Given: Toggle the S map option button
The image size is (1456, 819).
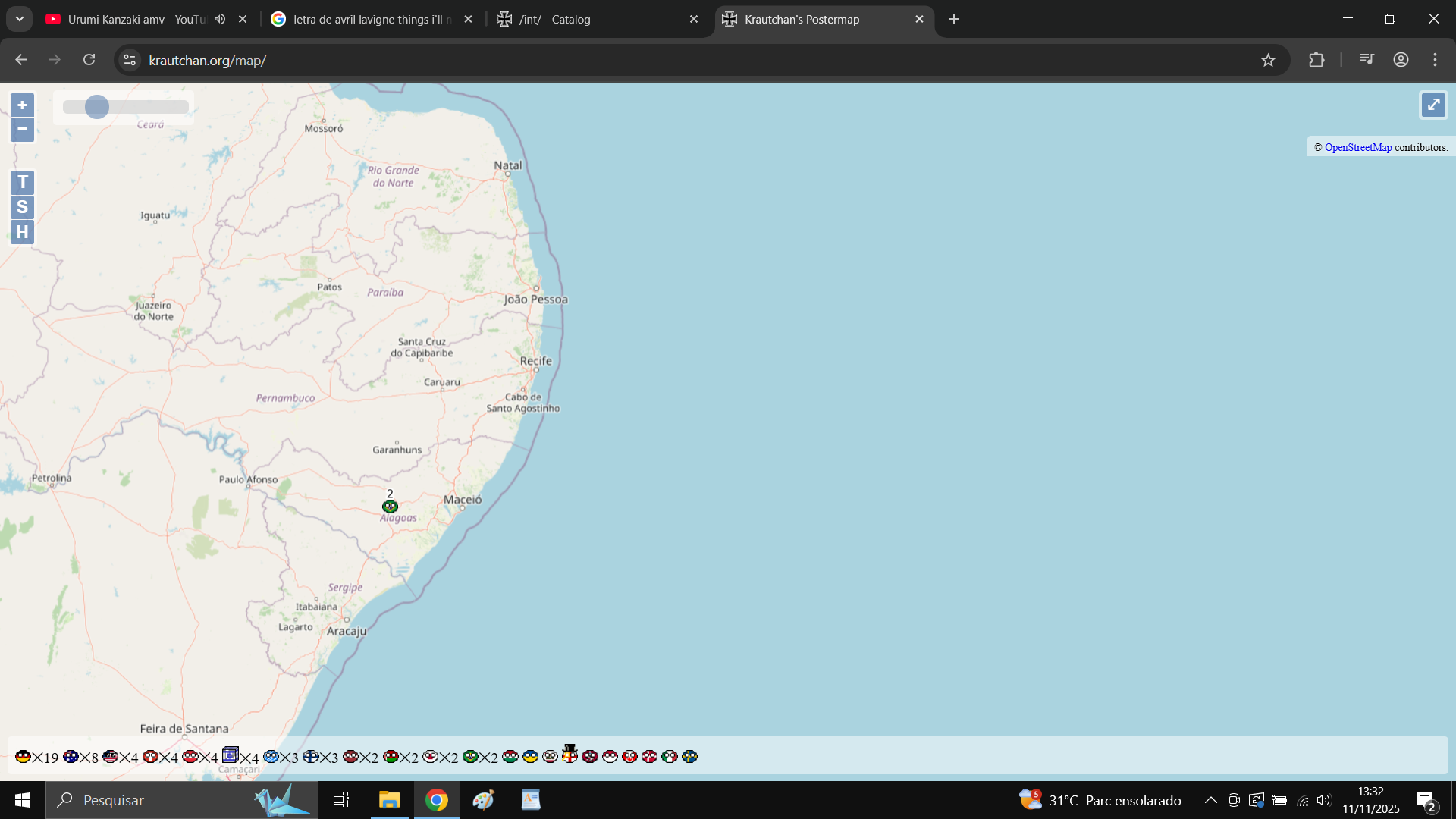Looking at the screenshot, I should 22,207.
